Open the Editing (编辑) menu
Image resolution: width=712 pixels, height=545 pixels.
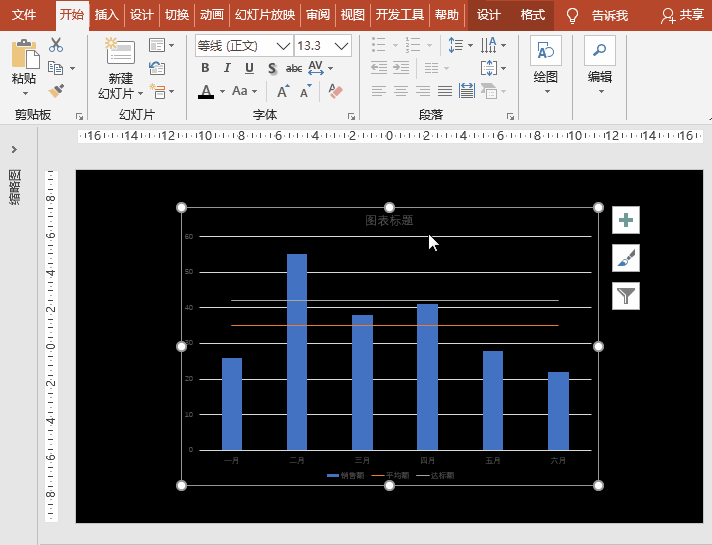(600, 66)
